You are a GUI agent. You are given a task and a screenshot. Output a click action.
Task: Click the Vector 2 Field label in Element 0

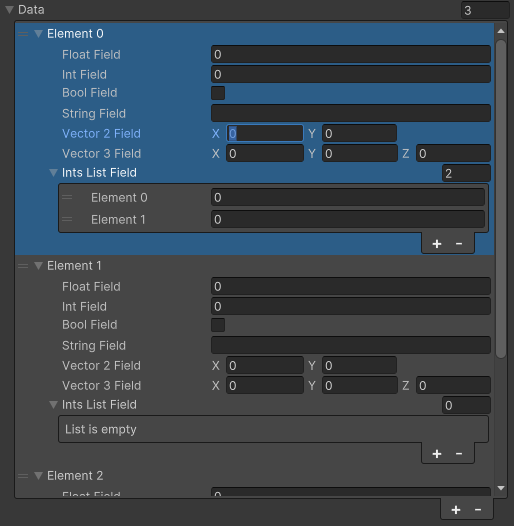[x=101, y=134]
